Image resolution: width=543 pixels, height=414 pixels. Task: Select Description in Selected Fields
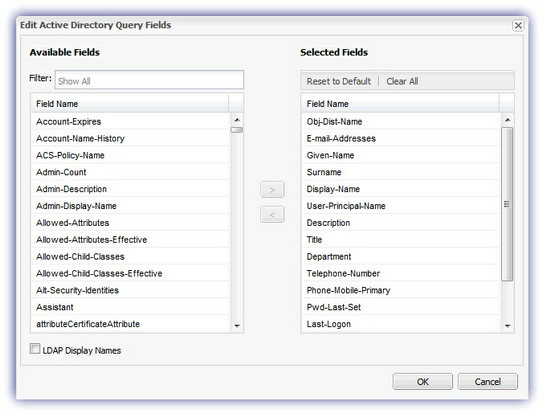[401, 222]
